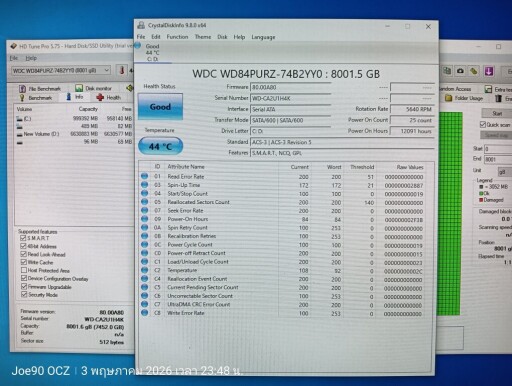This screenshot has width=512, height=386.
Task: Click the thermometer icon in HD Tune toolbar
Action: click(122, 70)
